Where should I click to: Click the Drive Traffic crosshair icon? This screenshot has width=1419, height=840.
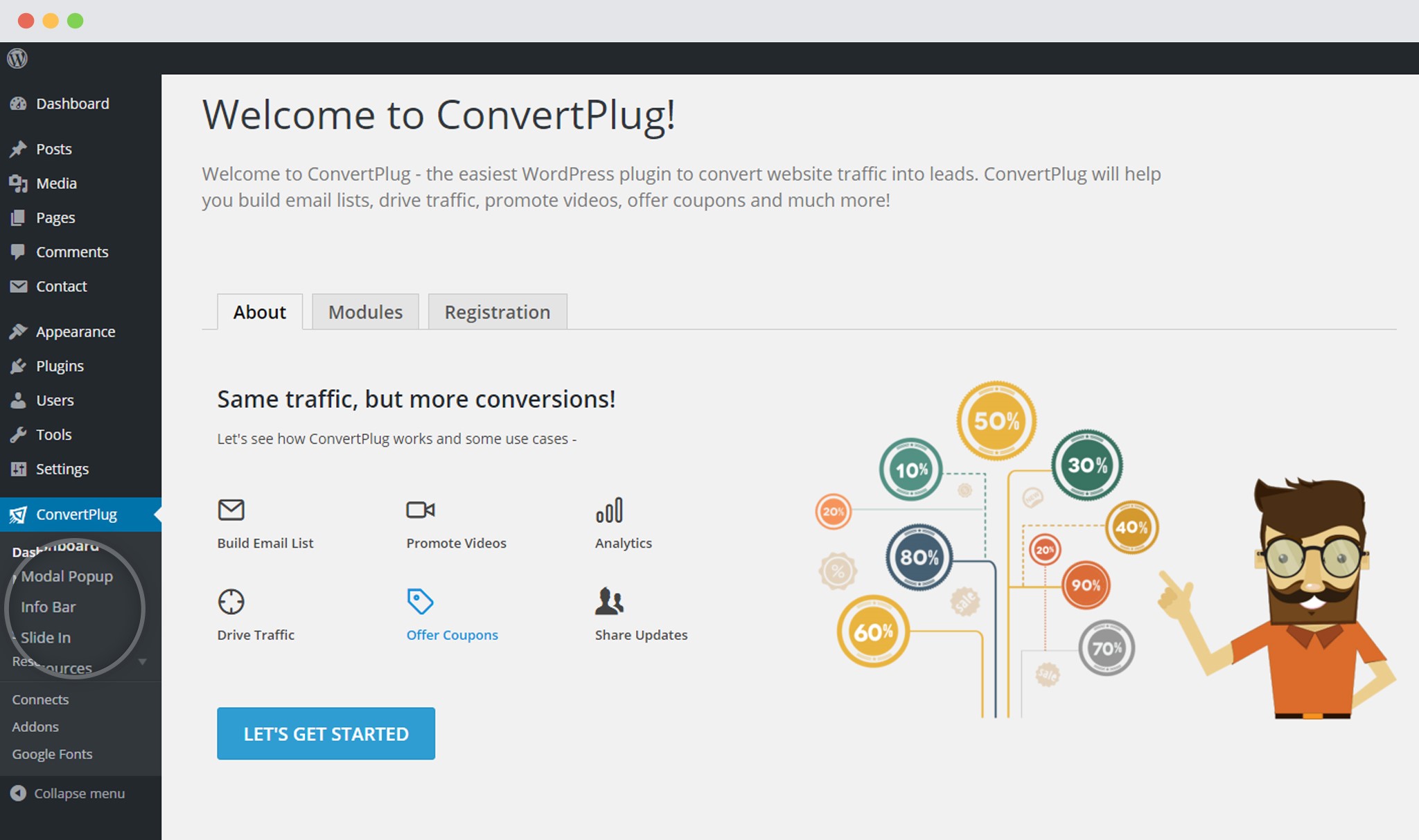231,602
